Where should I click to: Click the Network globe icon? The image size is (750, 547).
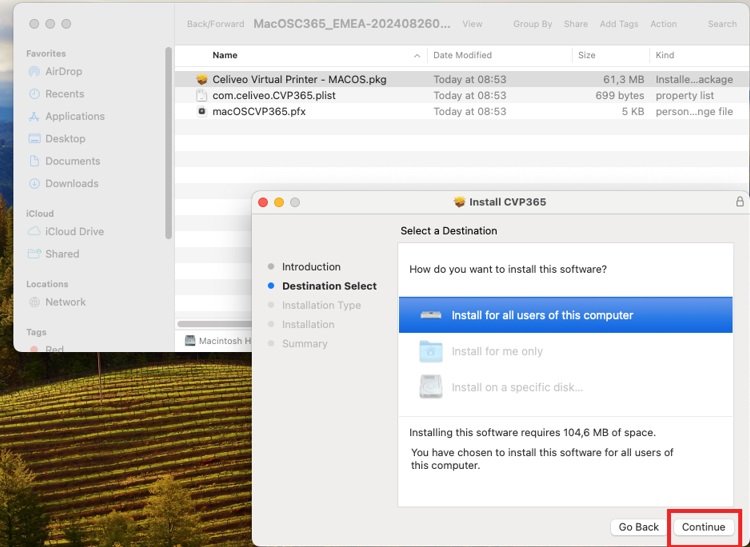pyautogui.click(x=34, y=302)
